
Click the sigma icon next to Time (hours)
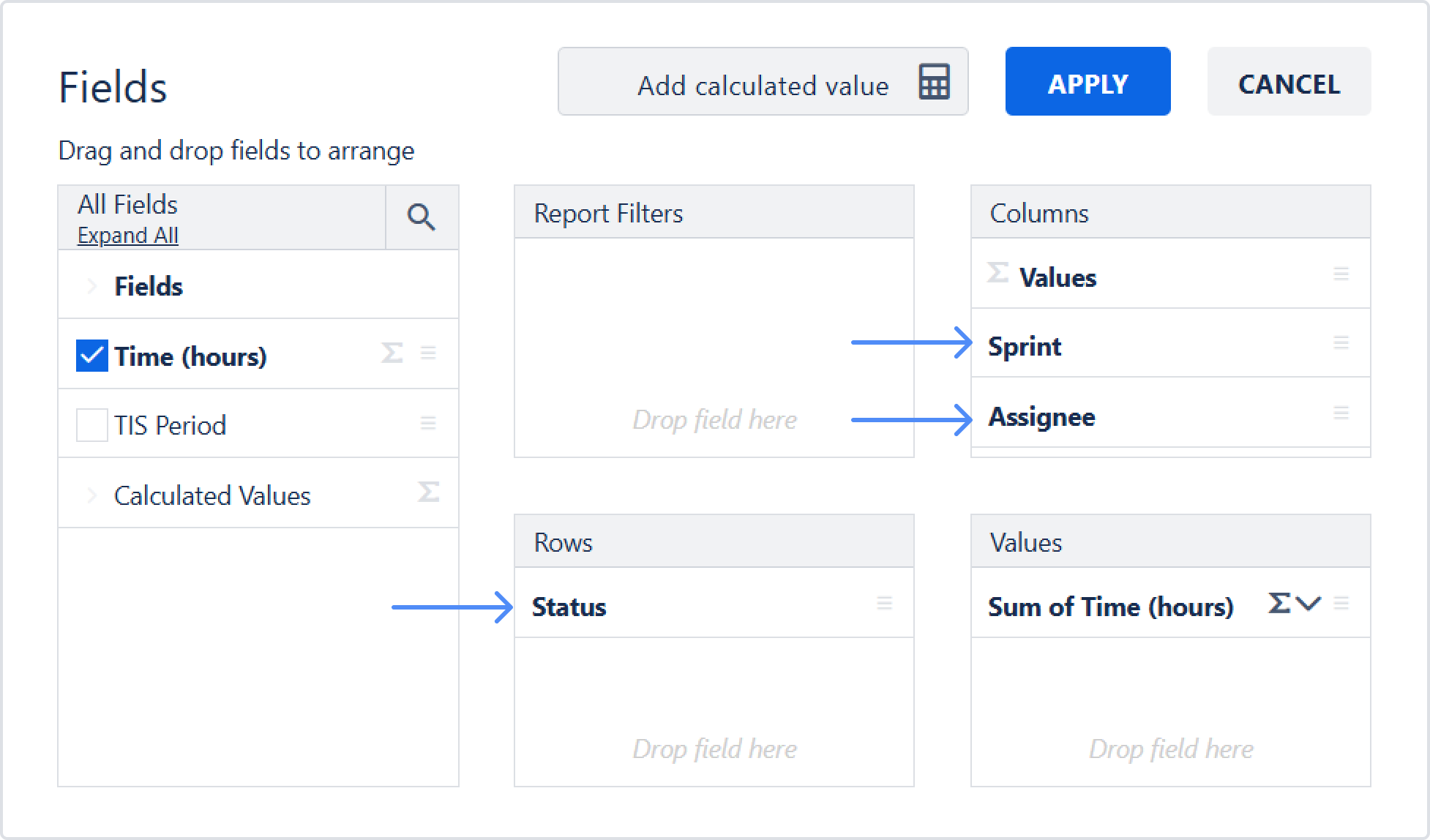click(392, 353)
